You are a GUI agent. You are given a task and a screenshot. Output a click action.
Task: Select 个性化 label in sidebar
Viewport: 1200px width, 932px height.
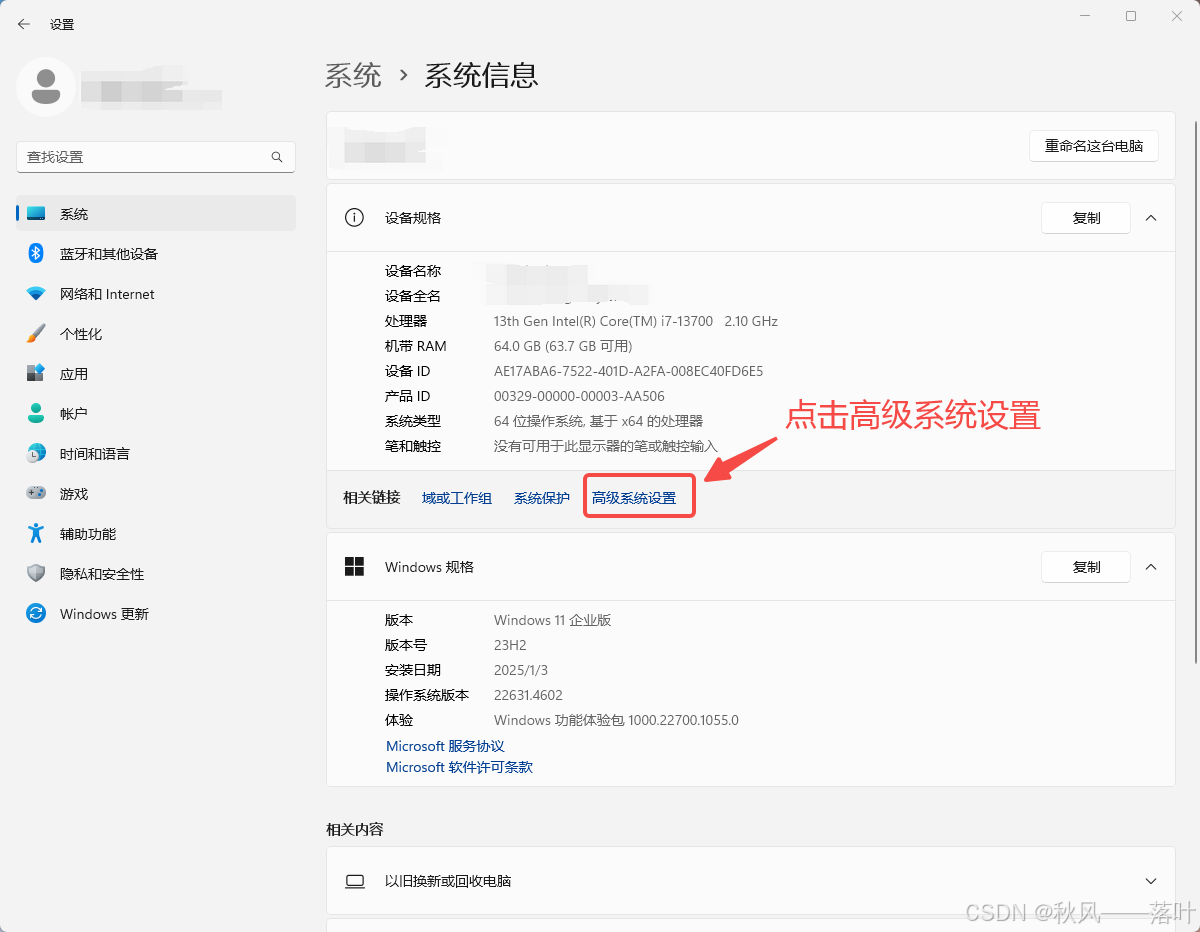point(81,334)
